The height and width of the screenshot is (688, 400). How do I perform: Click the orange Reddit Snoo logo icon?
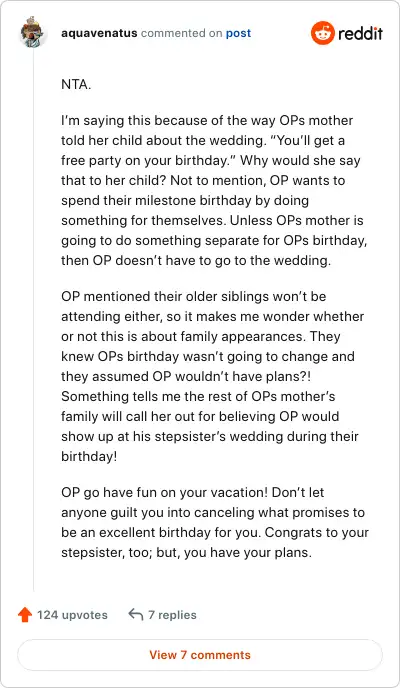click(322, 33)
